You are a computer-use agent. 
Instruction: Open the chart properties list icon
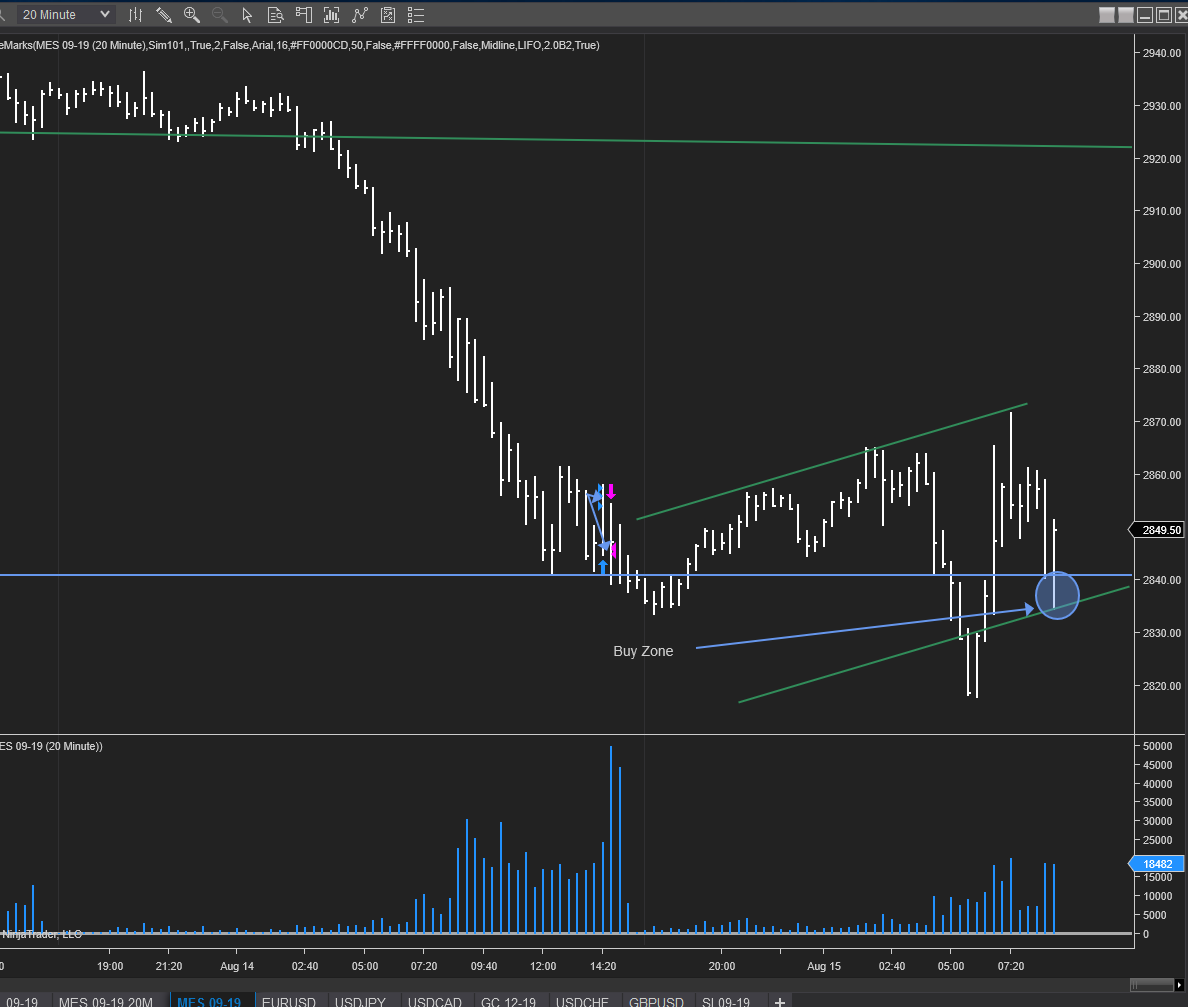coord(416,14)
